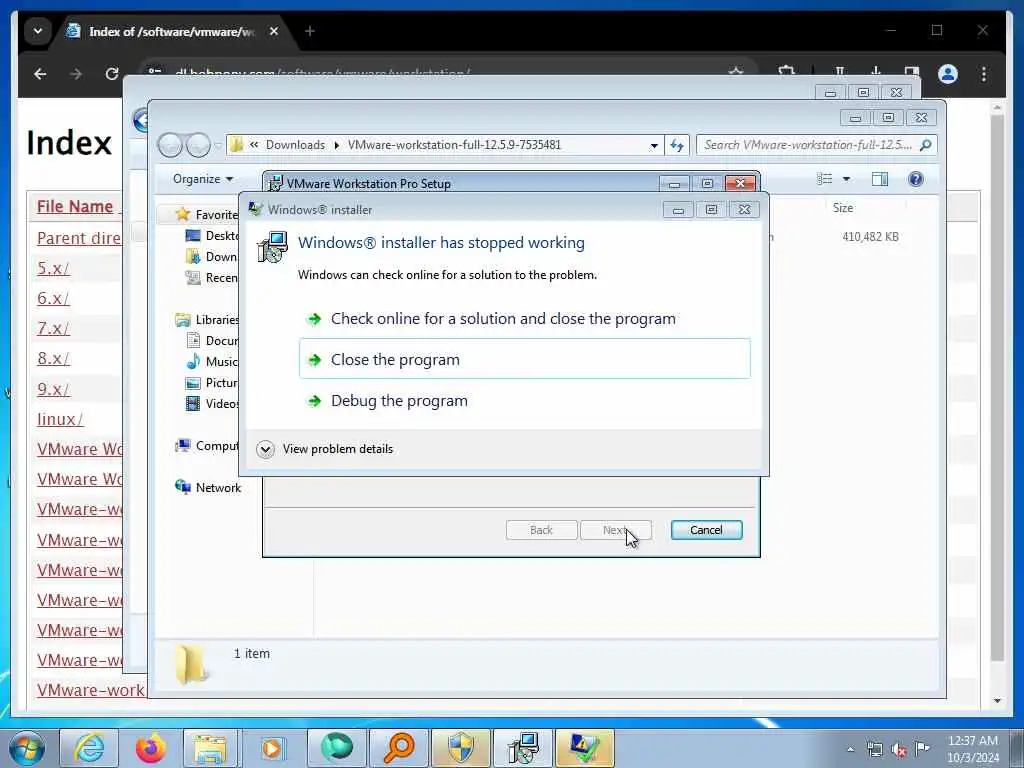Open browser profile avatar
1024x768 pixels.
click(948, 74)
